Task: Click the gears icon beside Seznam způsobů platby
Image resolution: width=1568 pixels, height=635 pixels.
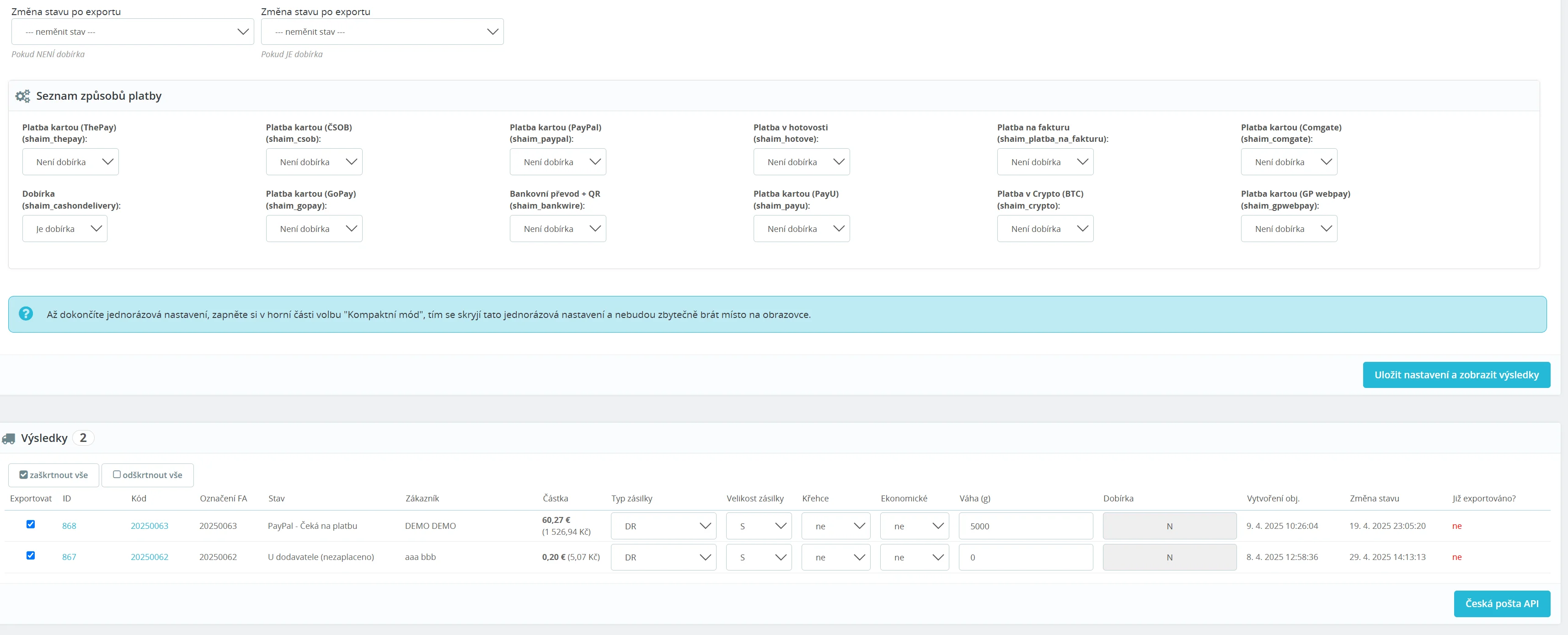Action: tap(22, 96)
